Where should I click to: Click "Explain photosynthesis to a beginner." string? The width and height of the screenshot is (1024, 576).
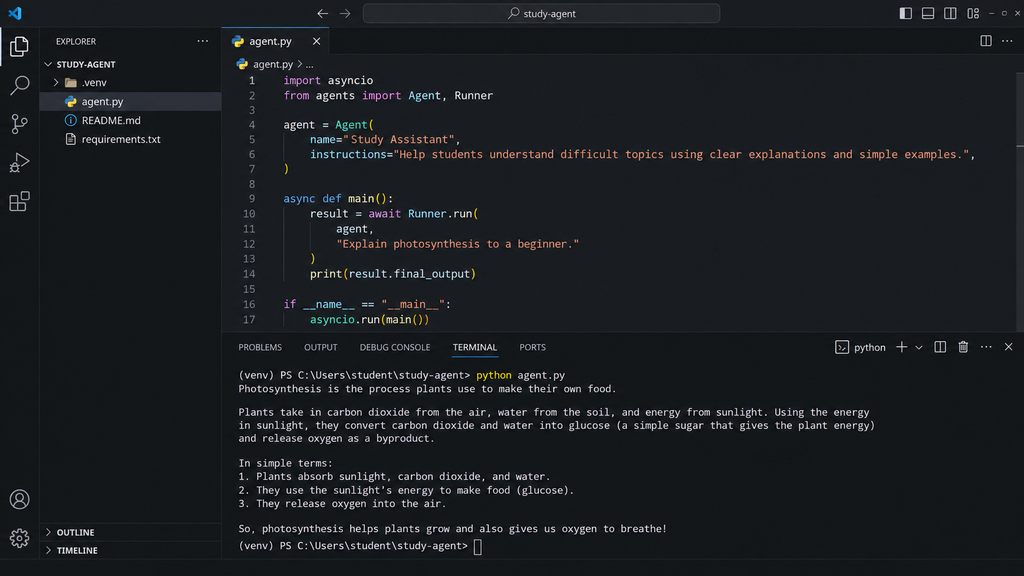click(457, 244)
